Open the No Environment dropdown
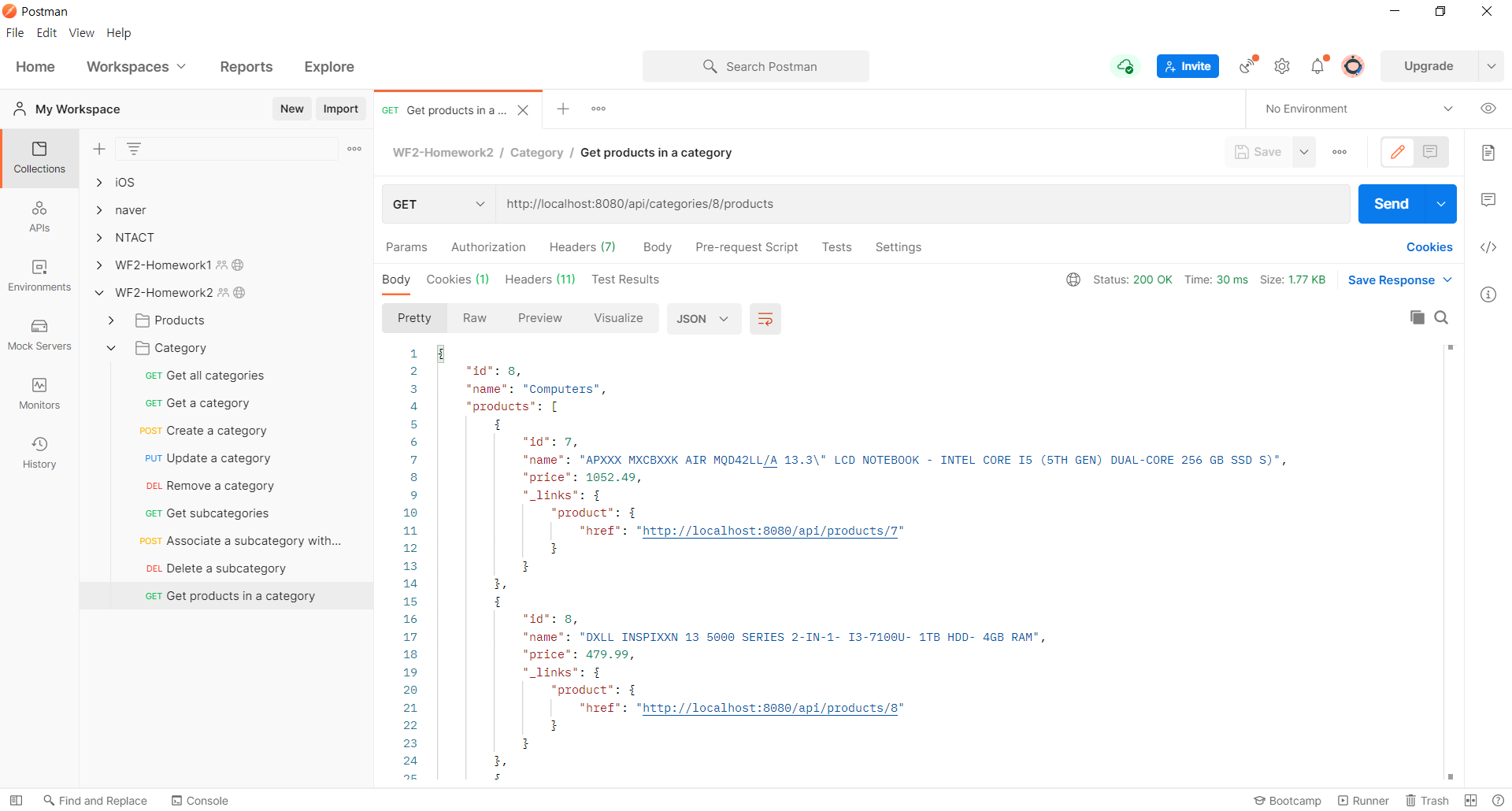 click(x=1358, y=109)
